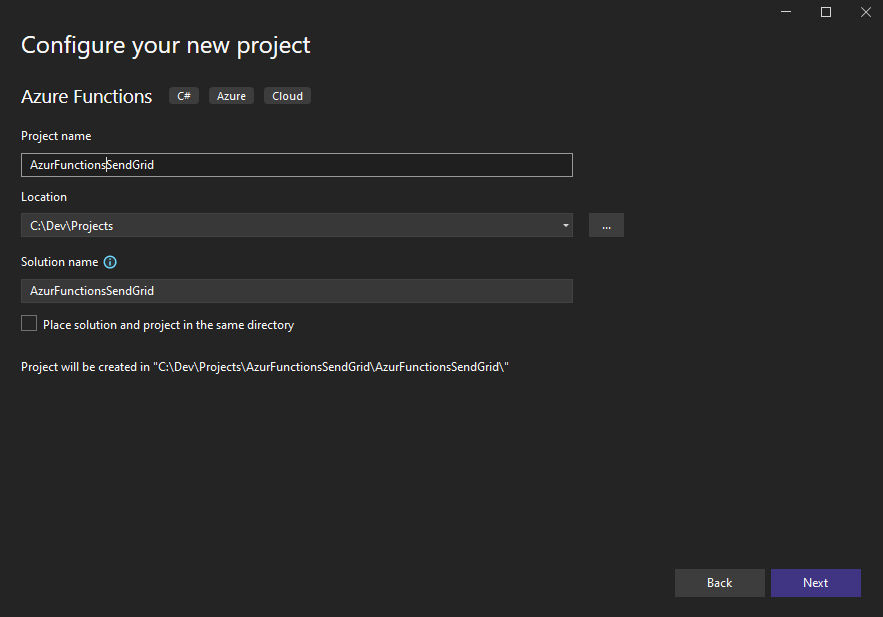883x617 pixels.
Task: Select the C# language tag
Action: 183,95
